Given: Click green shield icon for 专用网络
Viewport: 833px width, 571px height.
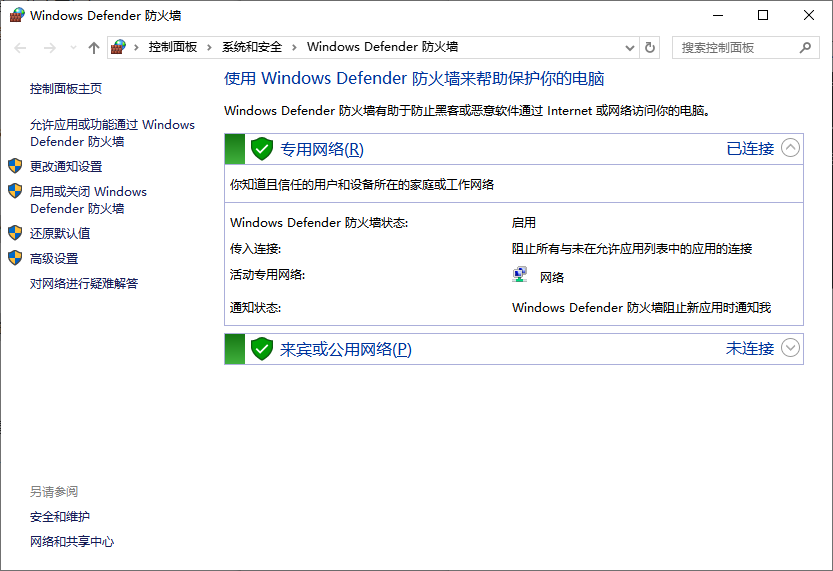Looking at the screenshot, I should 262,149.
